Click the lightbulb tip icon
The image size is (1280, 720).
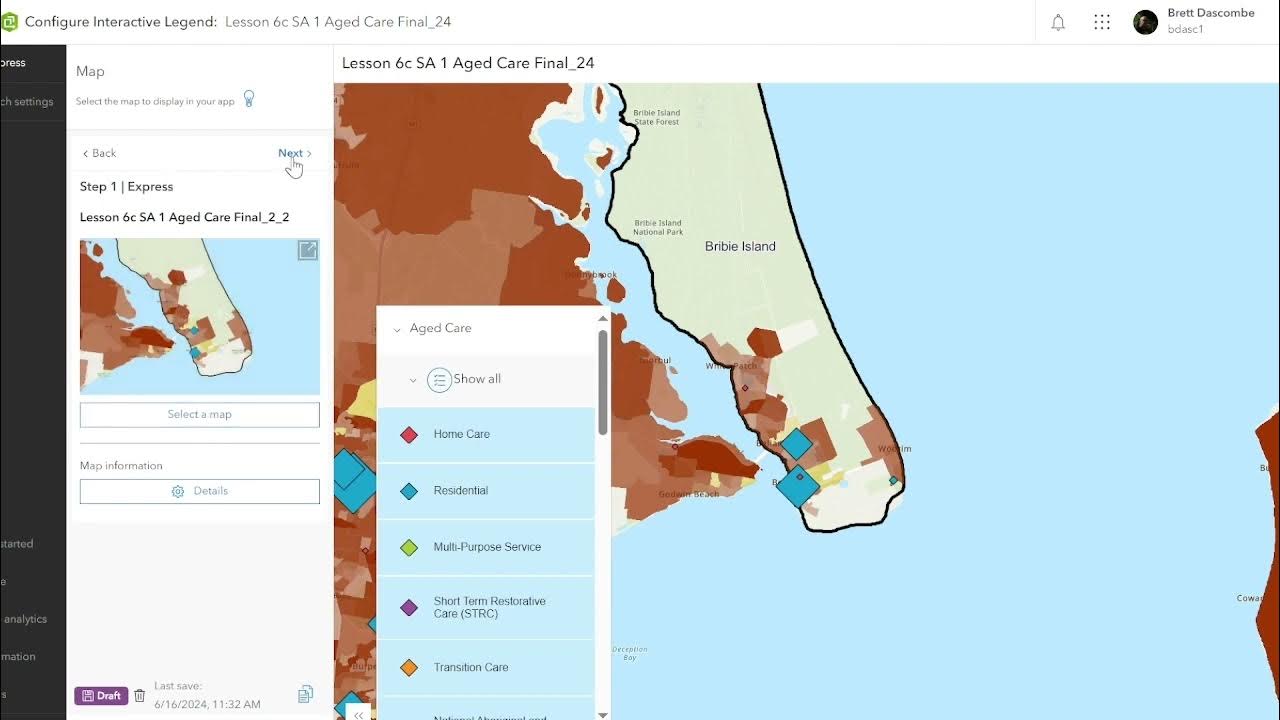(x=249, y=99)
